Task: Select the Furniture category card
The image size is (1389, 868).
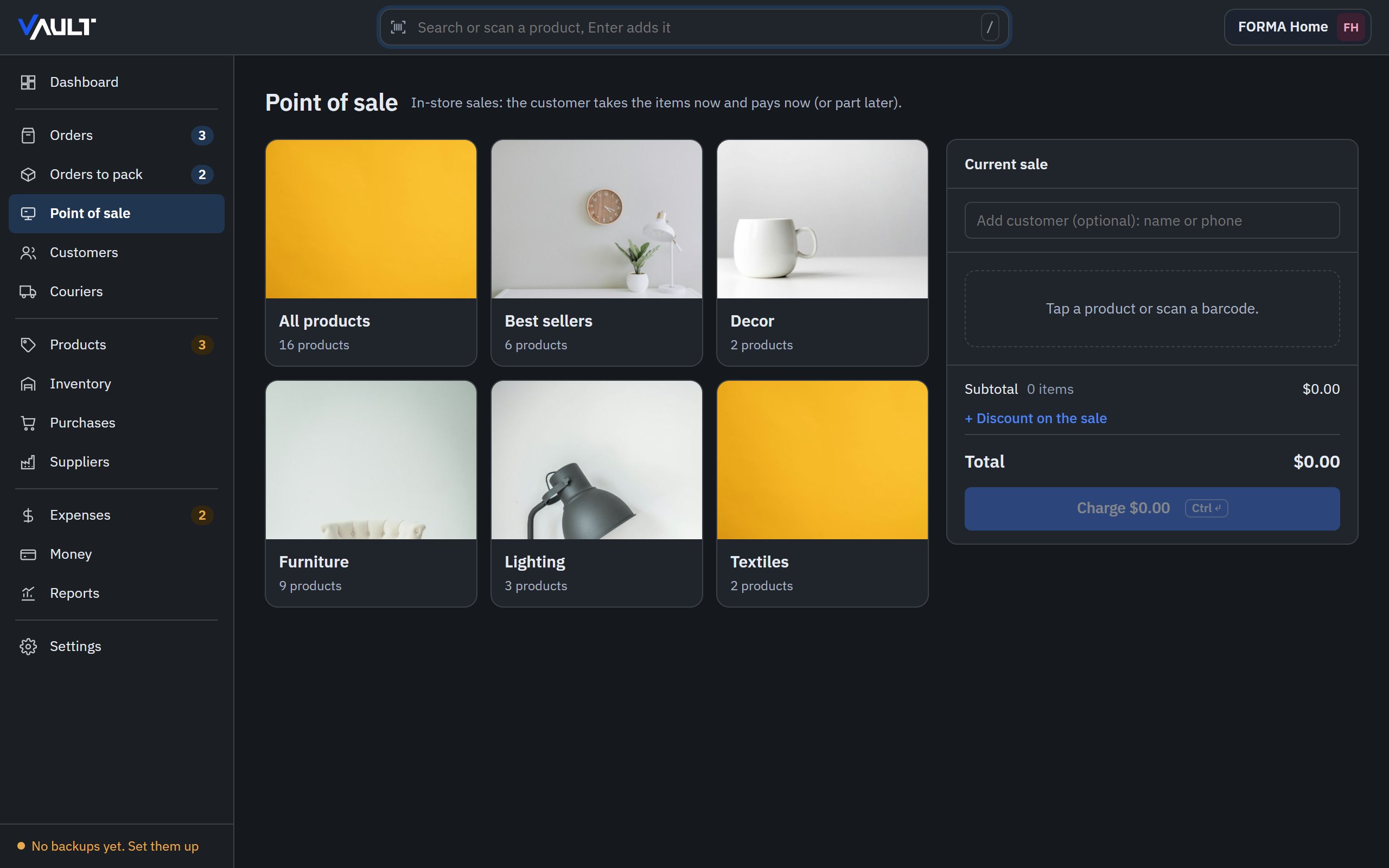Action: tap(371, 494)
